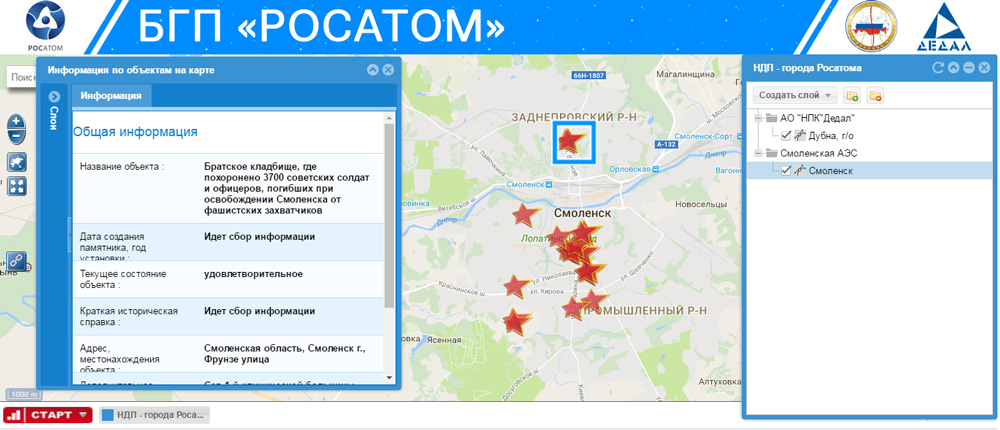The height and width of the screenshot is (430, 1000).
Task: Click the Поиск search field
Action: point(22,77)
